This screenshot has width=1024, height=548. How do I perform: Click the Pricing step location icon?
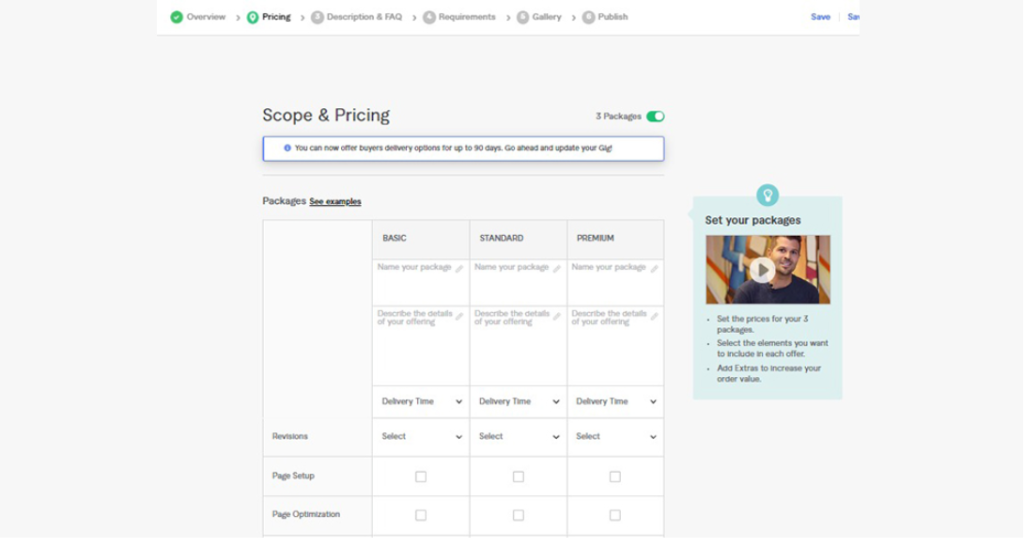pos(253,17)
